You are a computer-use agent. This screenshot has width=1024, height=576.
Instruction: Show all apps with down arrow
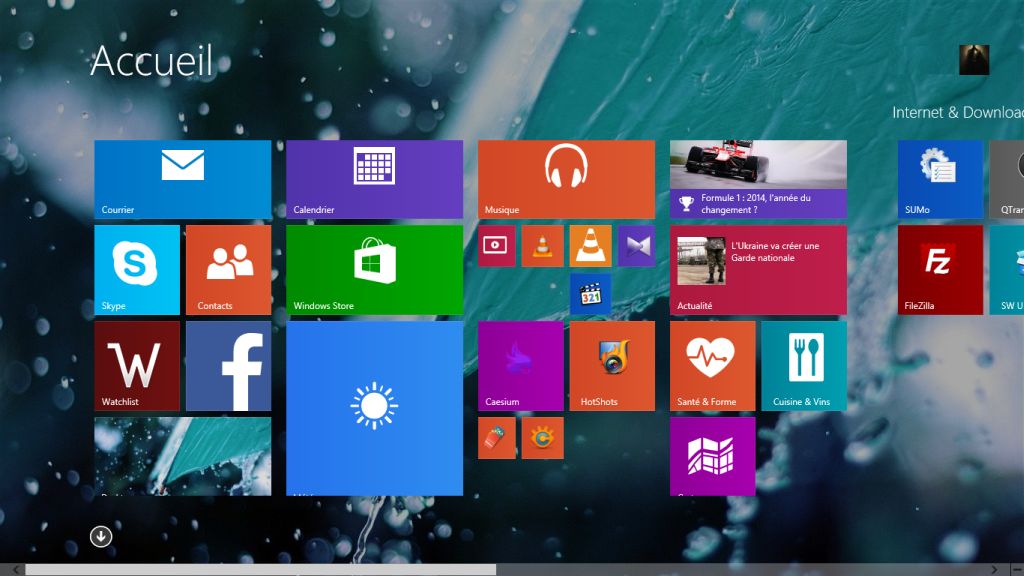pyautogui.click(x=101, y=536)
